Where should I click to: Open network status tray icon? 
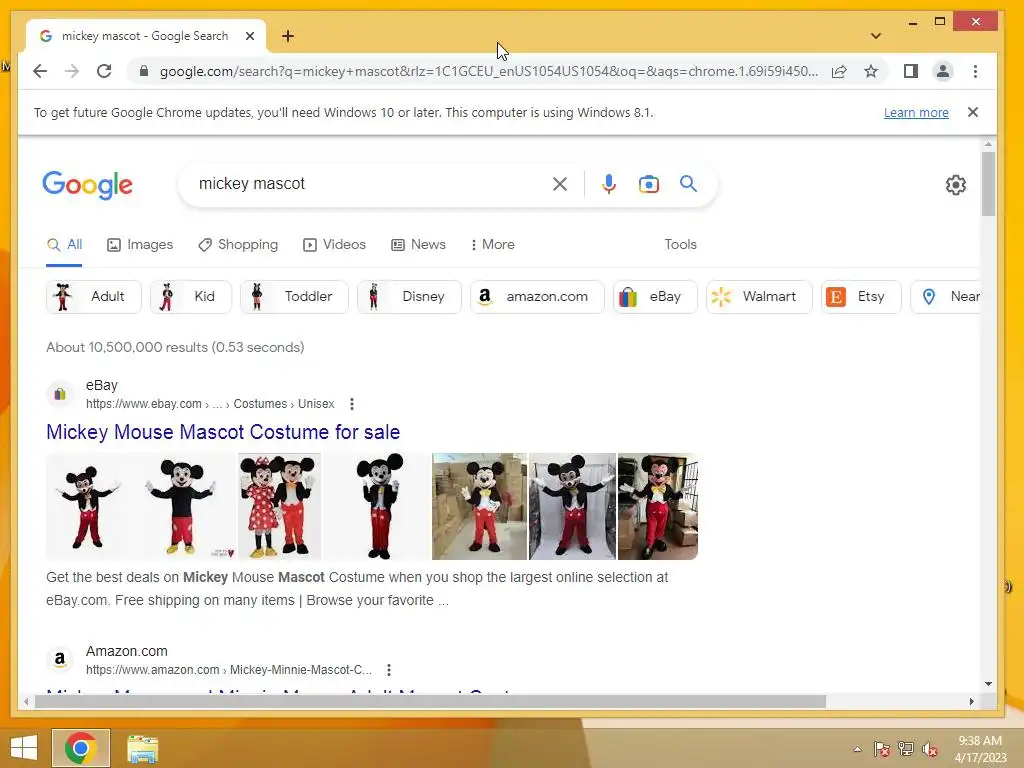(x=906, y=749)
